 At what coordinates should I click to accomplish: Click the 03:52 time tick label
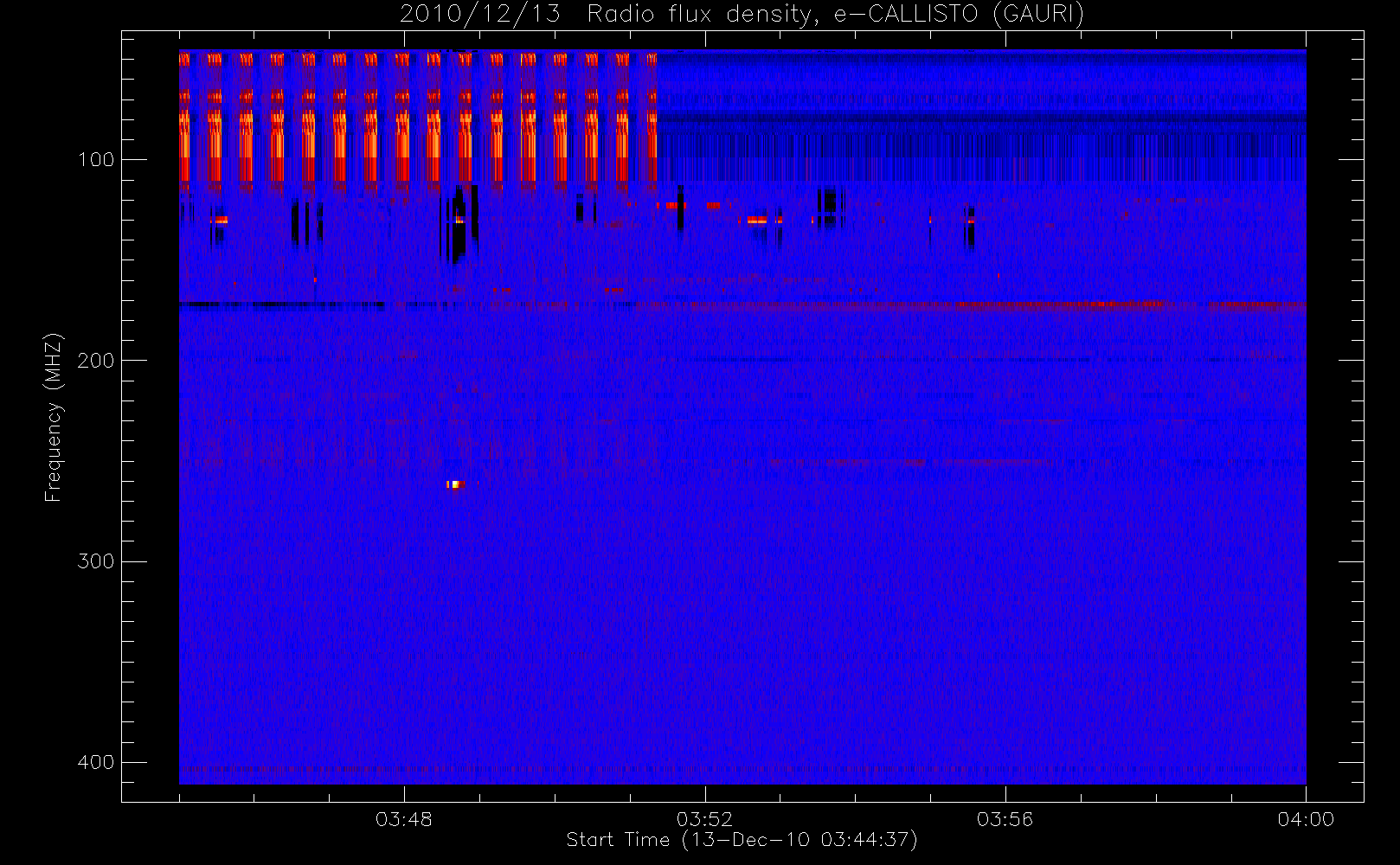tap(704, 819)
